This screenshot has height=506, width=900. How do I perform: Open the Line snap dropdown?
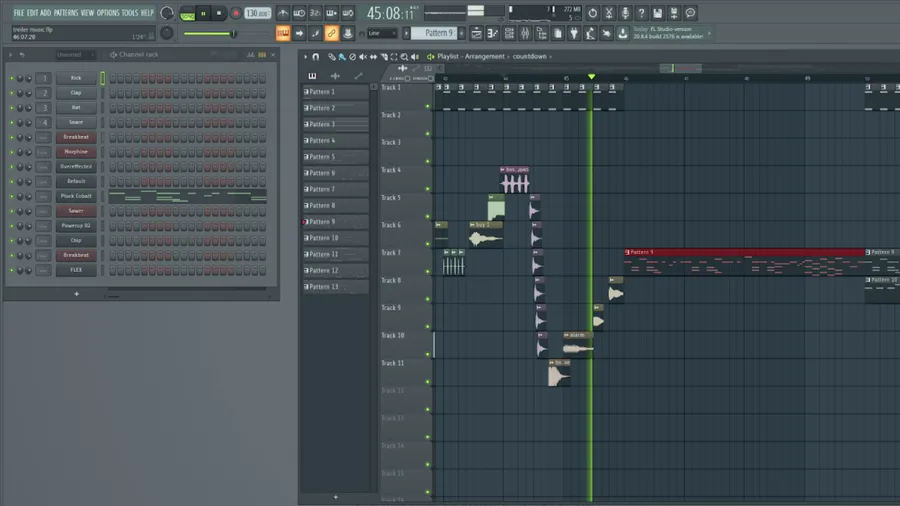point(382,33)
